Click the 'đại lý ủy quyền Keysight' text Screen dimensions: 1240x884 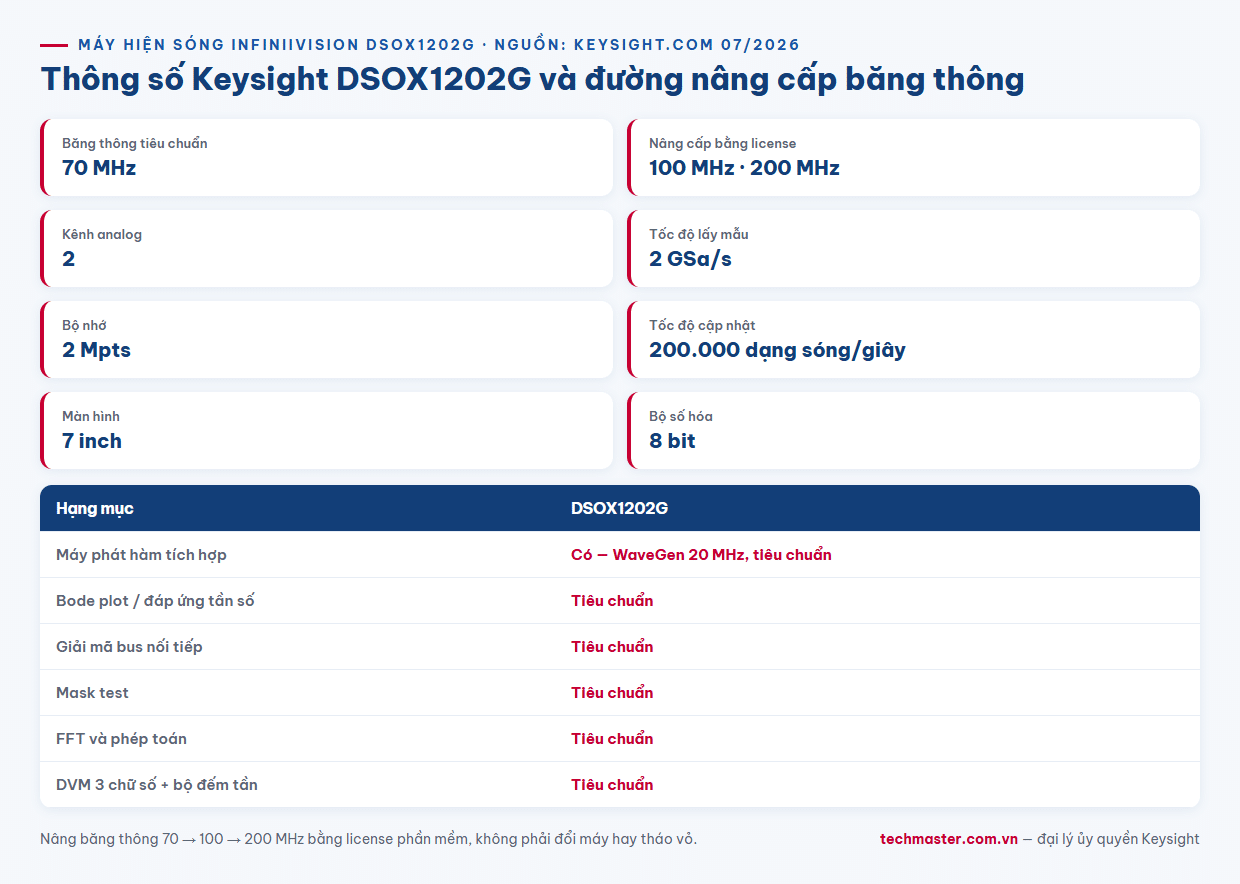1118,839
